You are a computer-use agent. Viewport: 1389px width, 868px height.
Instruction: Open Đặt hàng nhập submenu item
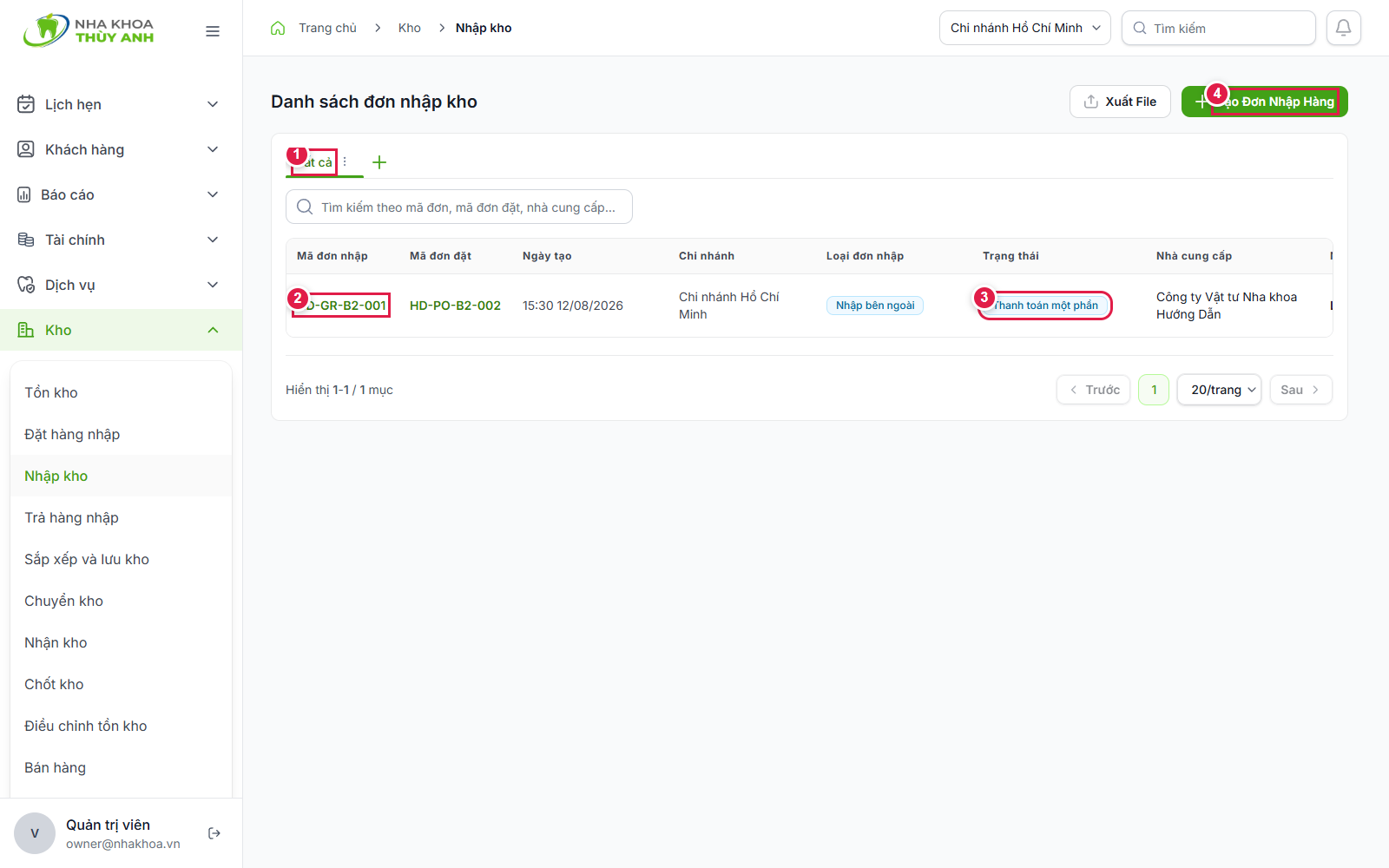[x=121, y=434]
